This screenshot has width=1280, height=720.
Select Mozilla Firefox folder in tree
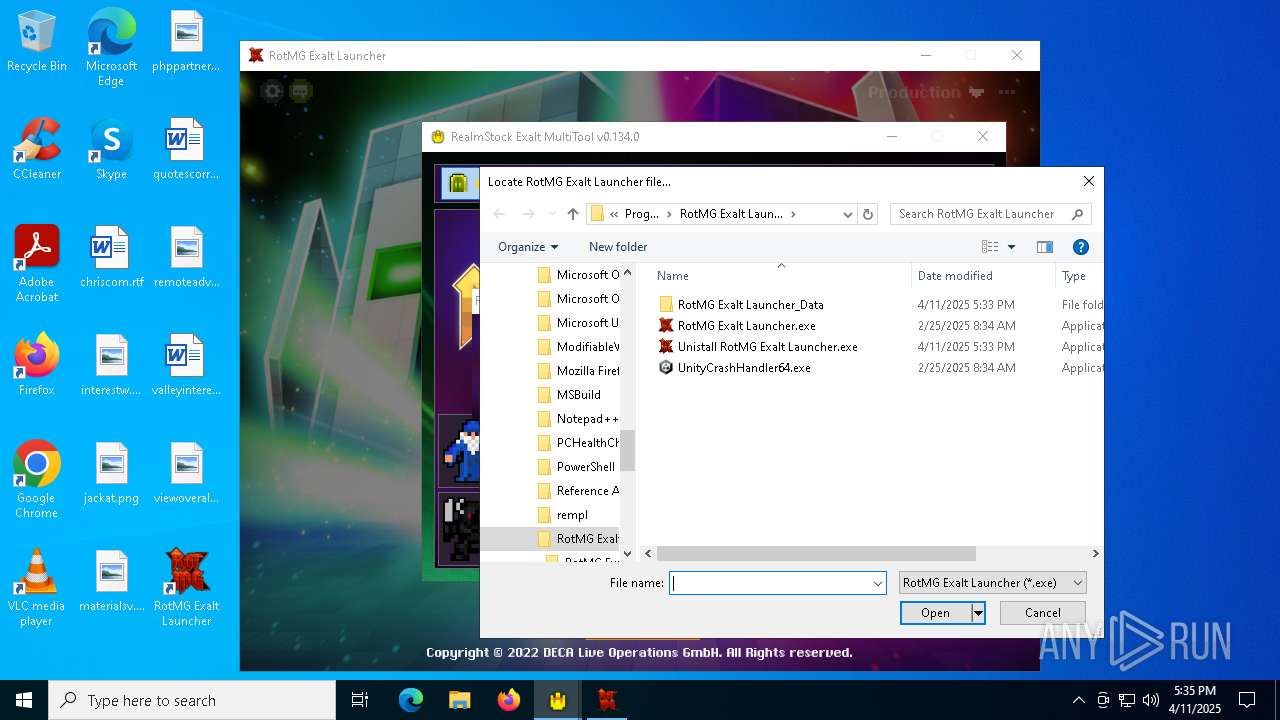578,371
